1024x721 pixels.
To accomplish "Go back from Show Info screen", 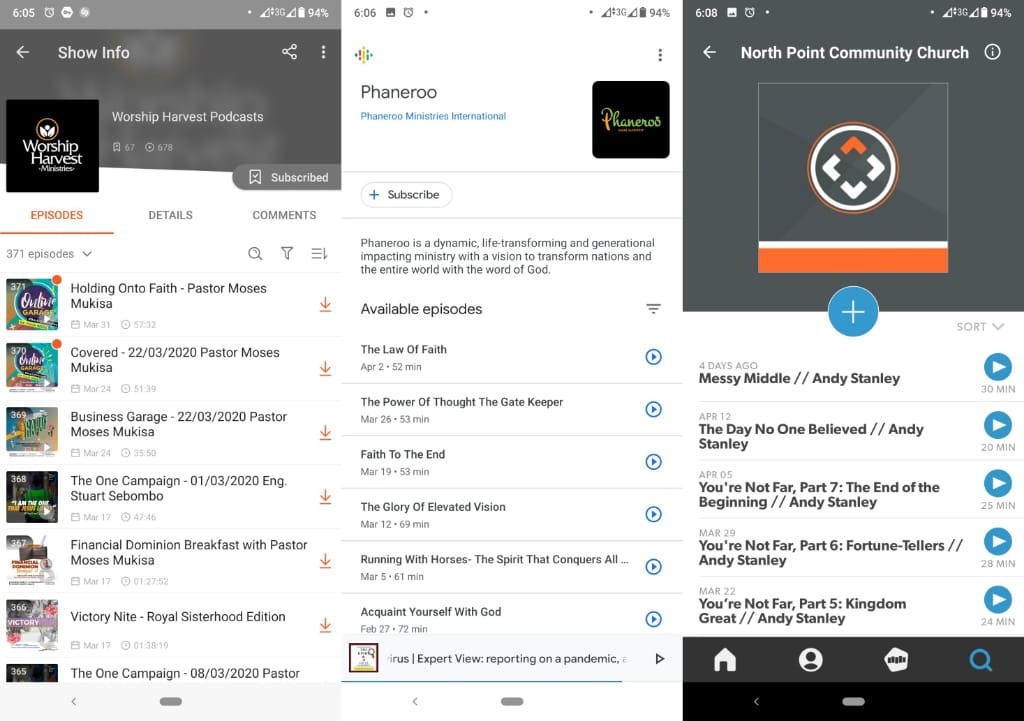I will [23, 52].
